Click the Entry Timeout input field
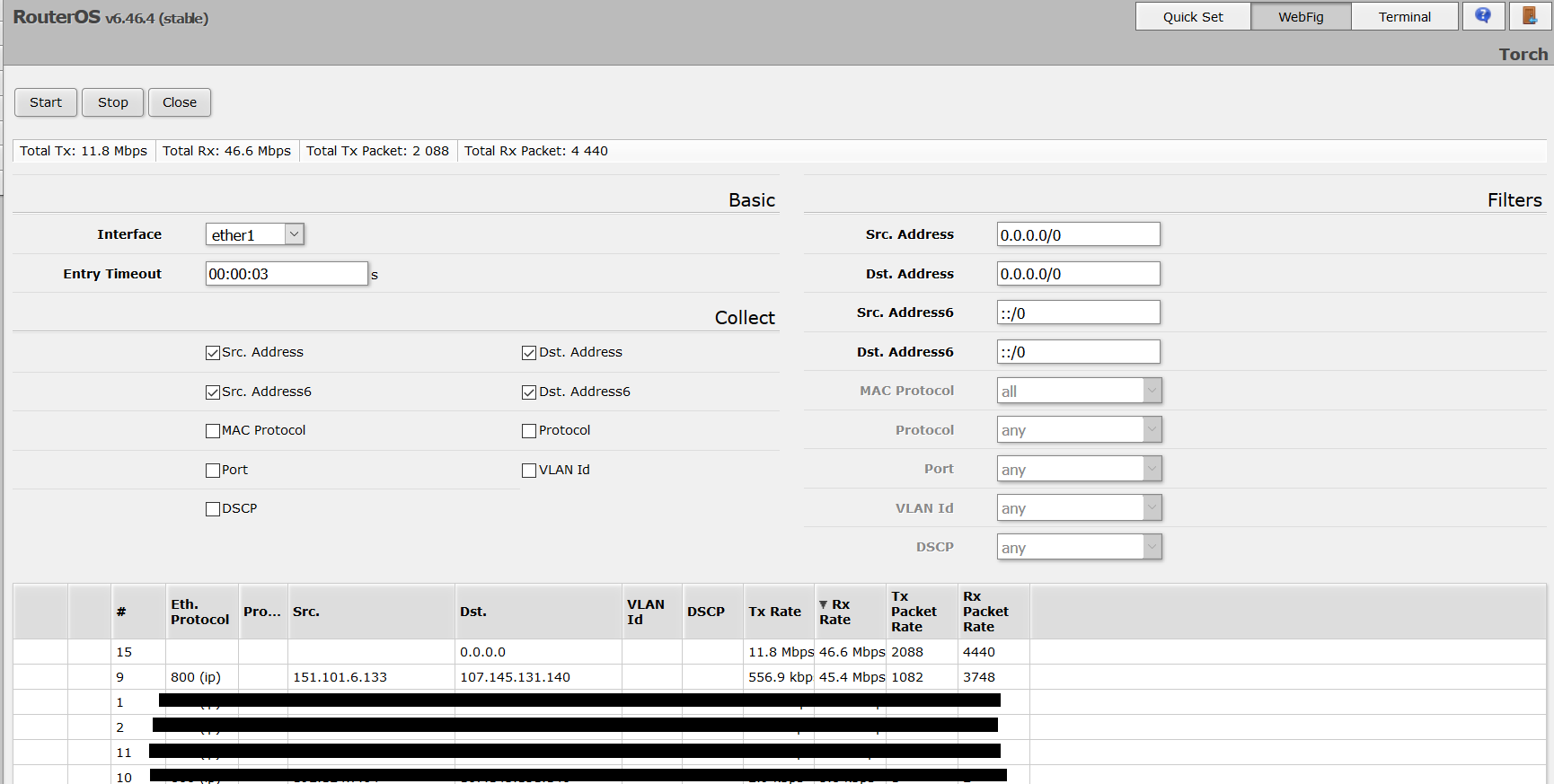1554x784 pixels. (287, 274)
